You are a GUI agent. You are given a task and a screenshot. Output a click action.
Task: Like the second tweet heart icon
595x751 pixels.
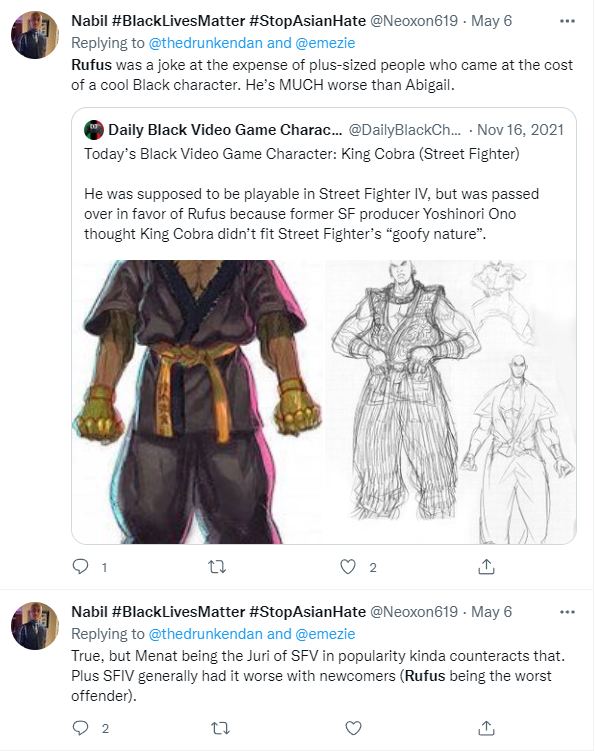(354, 728)
